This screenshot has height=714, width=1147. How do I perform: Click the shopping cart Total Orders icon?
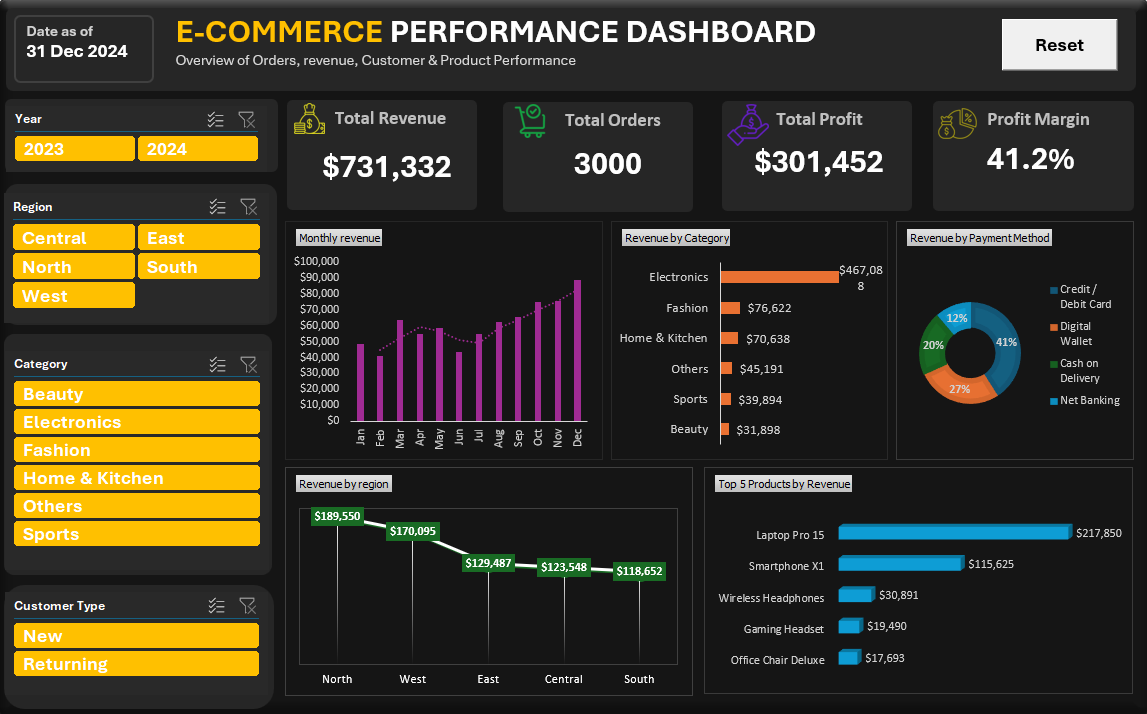tap(531, 121)
